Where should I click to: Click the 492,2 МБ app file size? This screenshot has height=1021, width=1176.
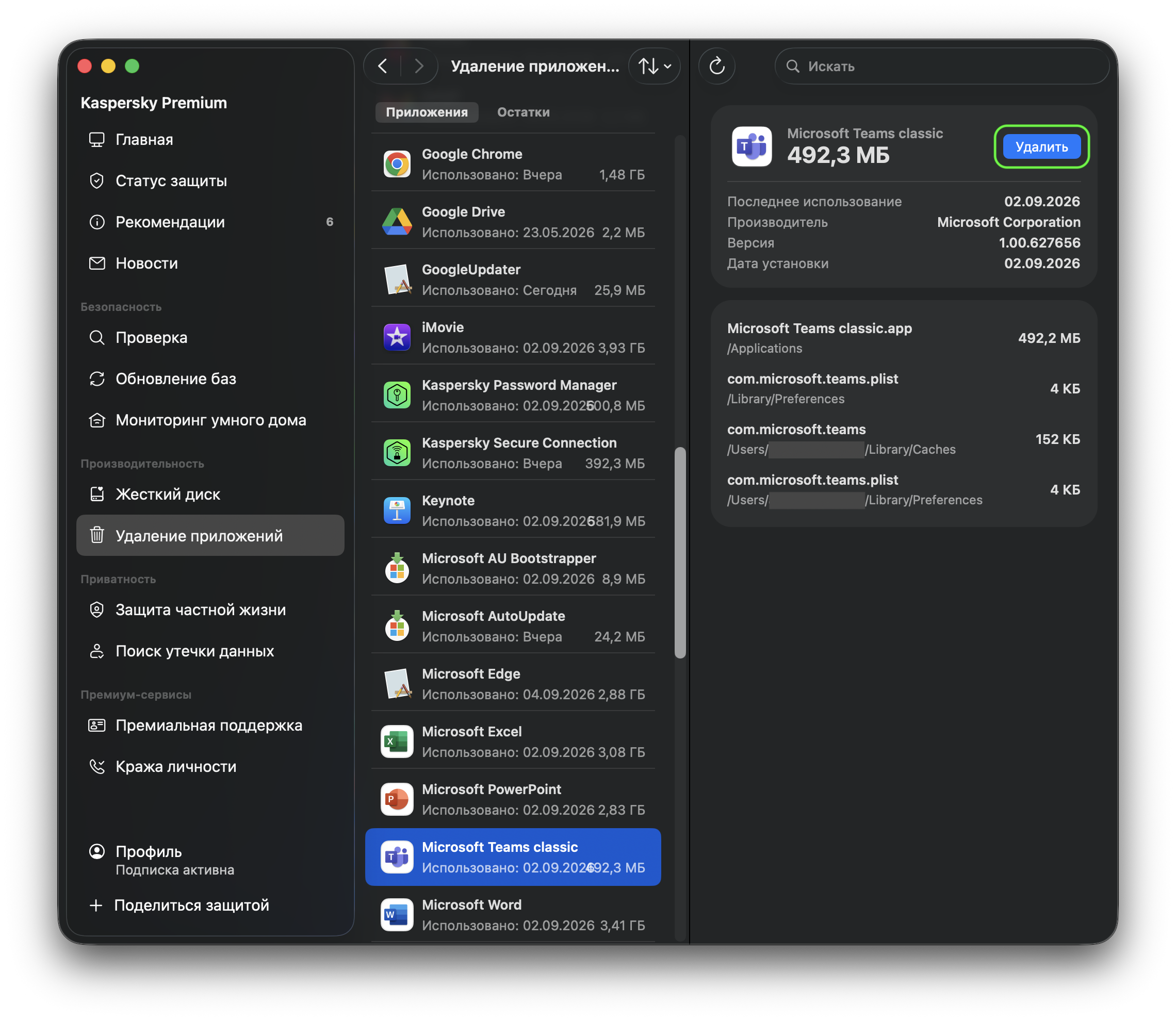1049,338
